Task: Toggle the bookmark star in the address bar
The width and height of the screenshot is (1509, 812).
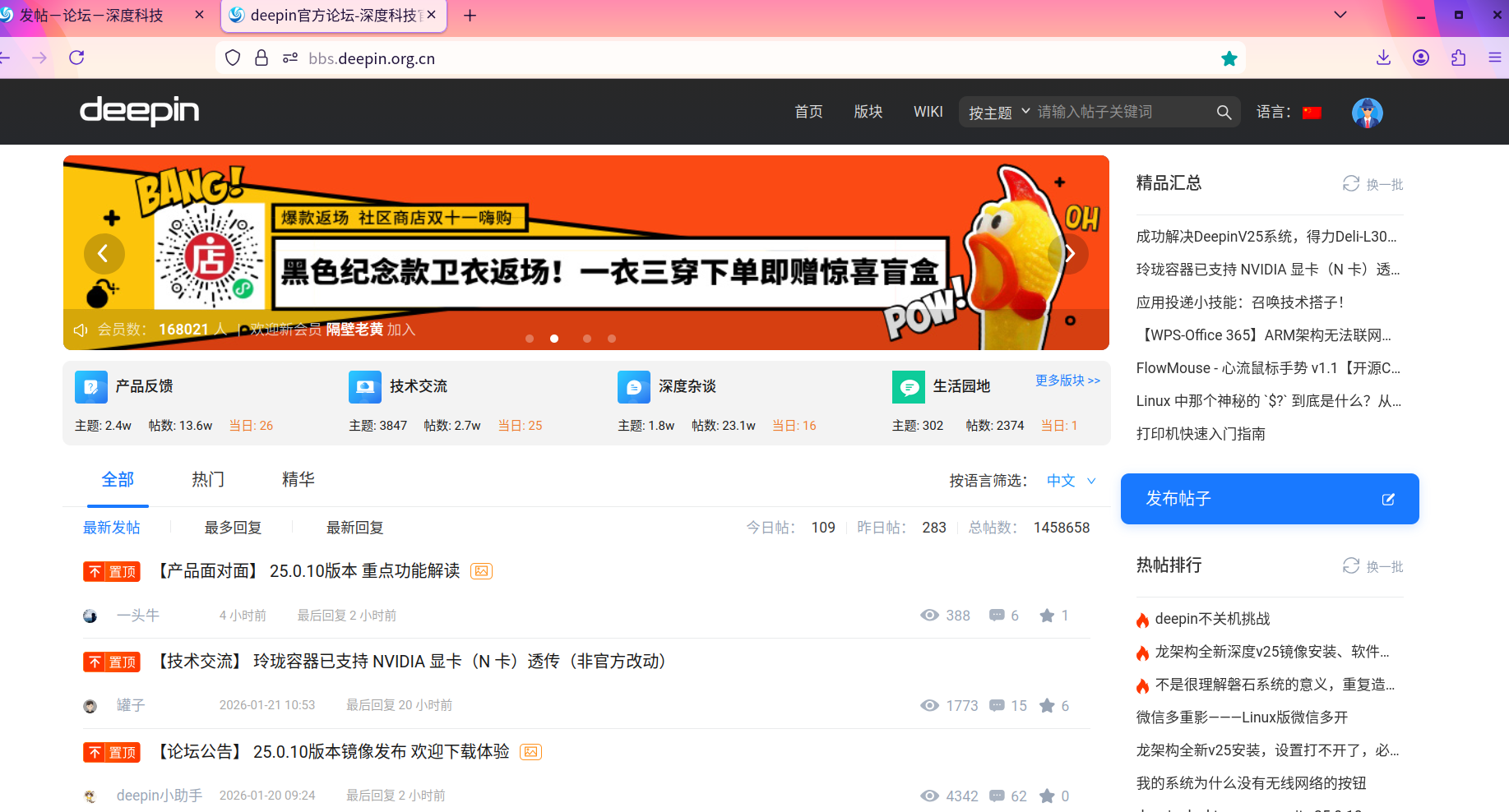Action: 1229,58
